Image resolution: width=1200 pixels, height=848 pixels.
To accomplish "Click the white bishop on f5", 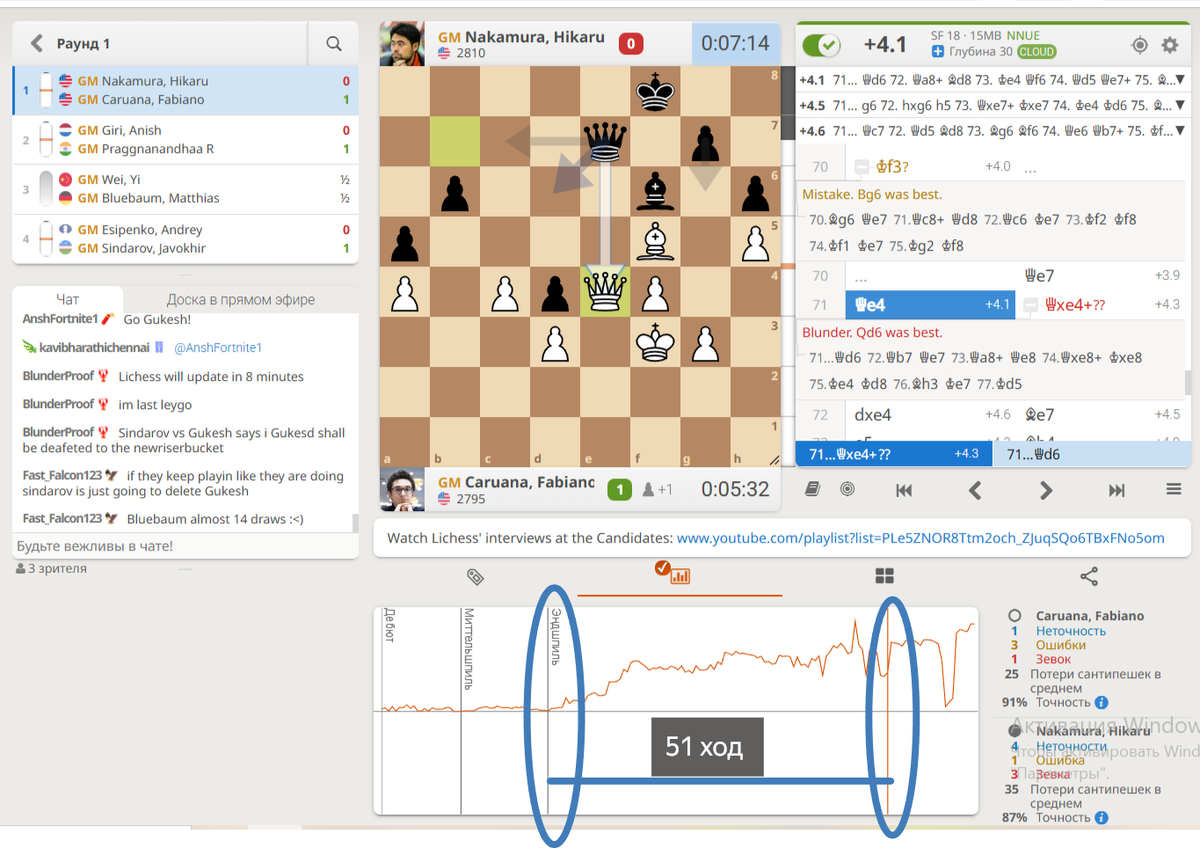I will pyautogui.click(x=655, y=241).
